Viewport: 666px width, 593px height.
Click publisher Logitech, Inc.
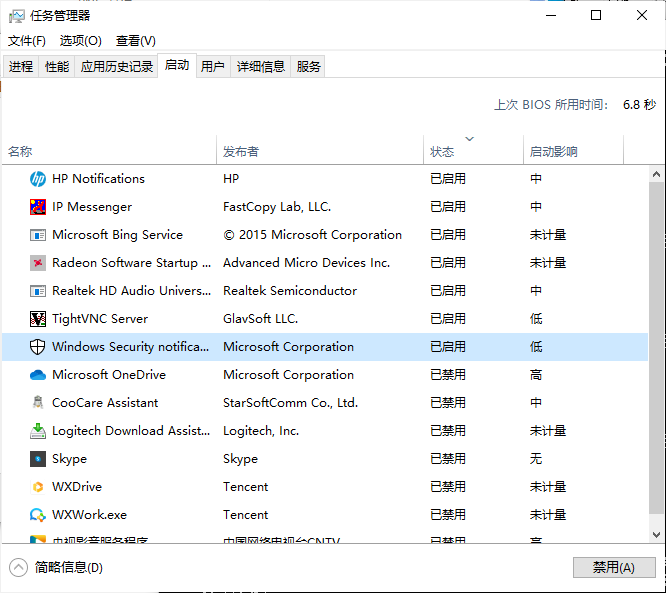pos(261,431)
